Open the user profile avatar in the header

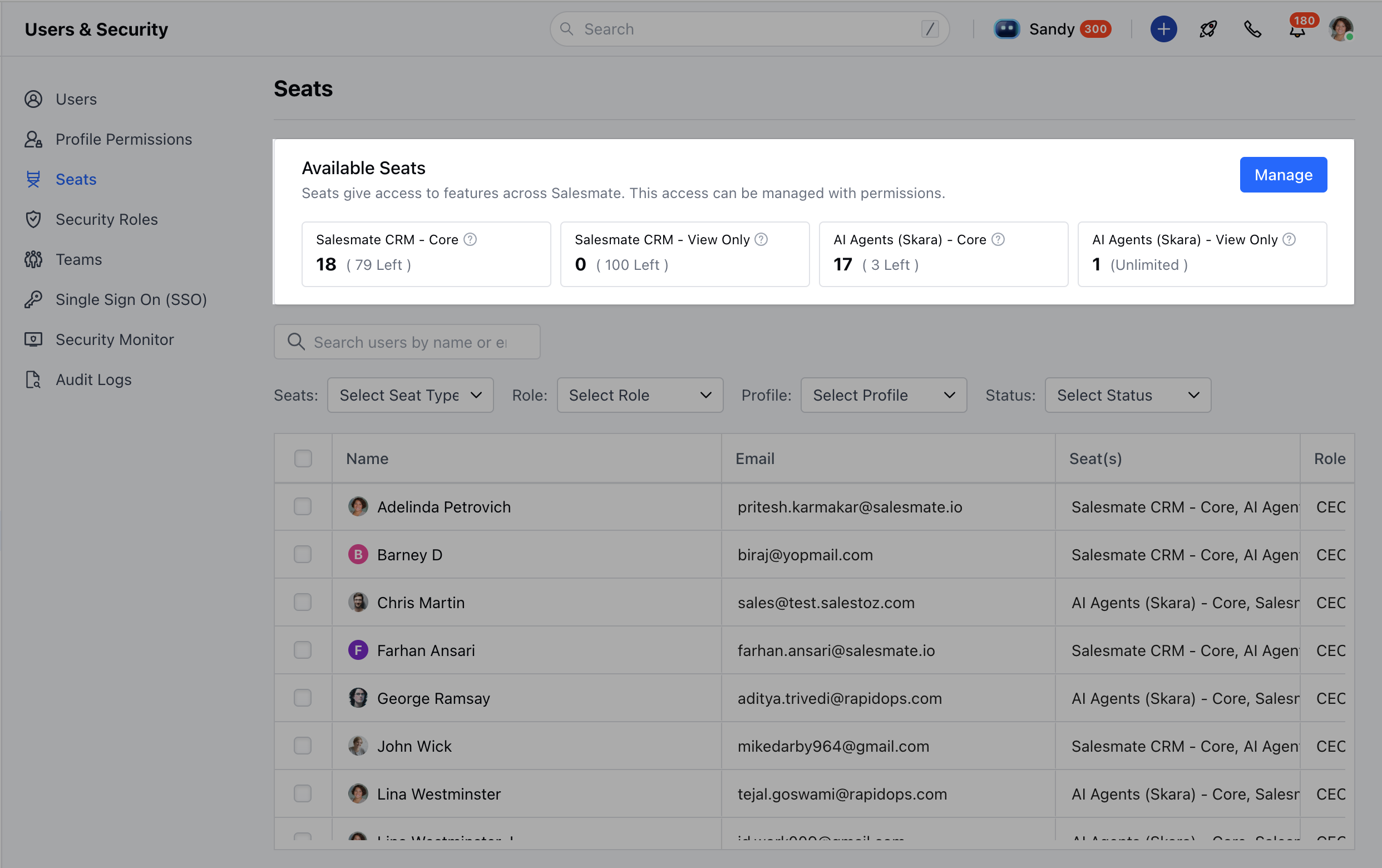coord(1341,29)
